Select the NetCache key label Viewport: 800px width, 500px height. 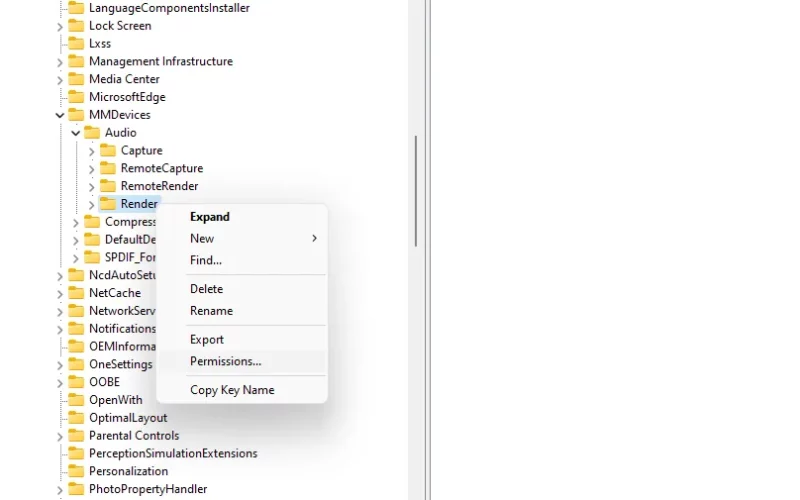coord(115,292)
